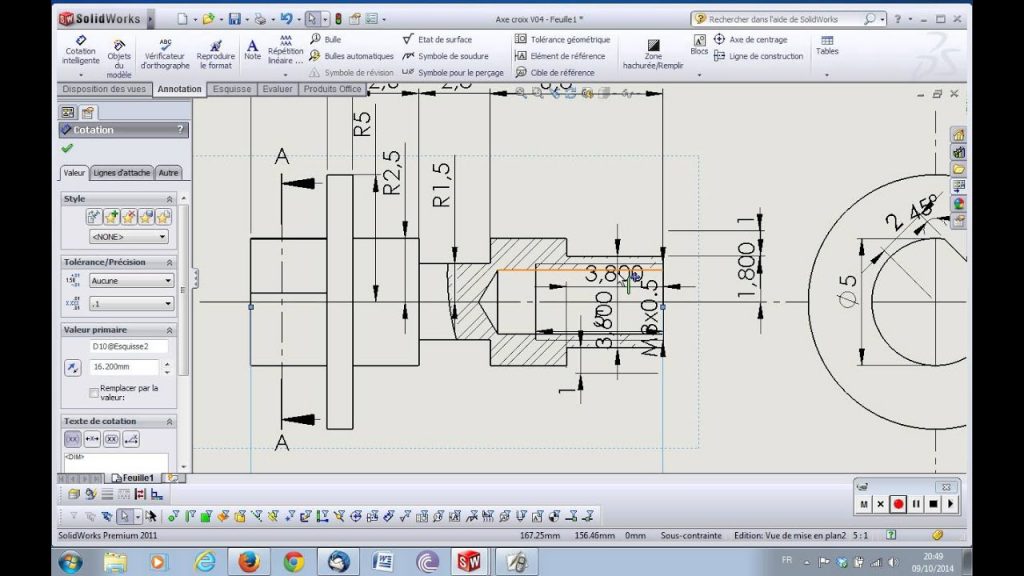Open Firefox from the taskbar
The image size is (1024, 576).
click(249, 562)
